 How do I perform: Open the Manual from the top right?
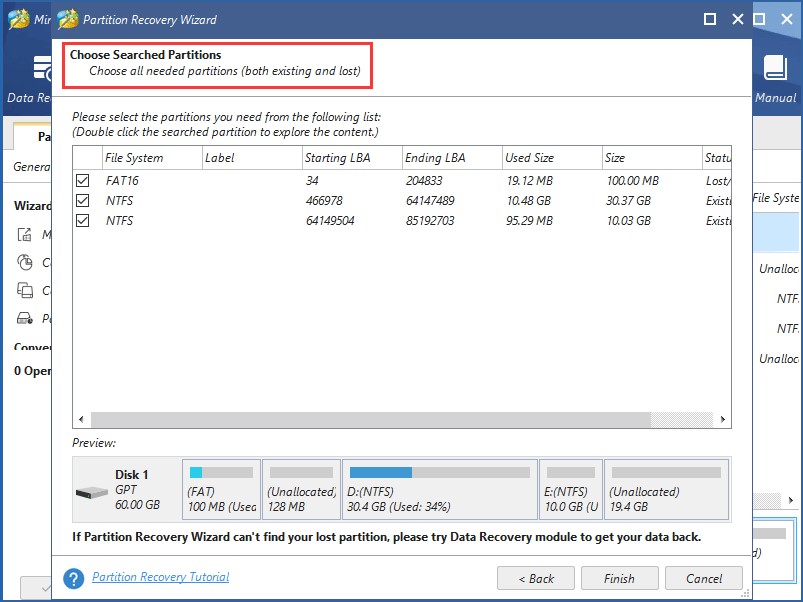(x=778, y=75)
